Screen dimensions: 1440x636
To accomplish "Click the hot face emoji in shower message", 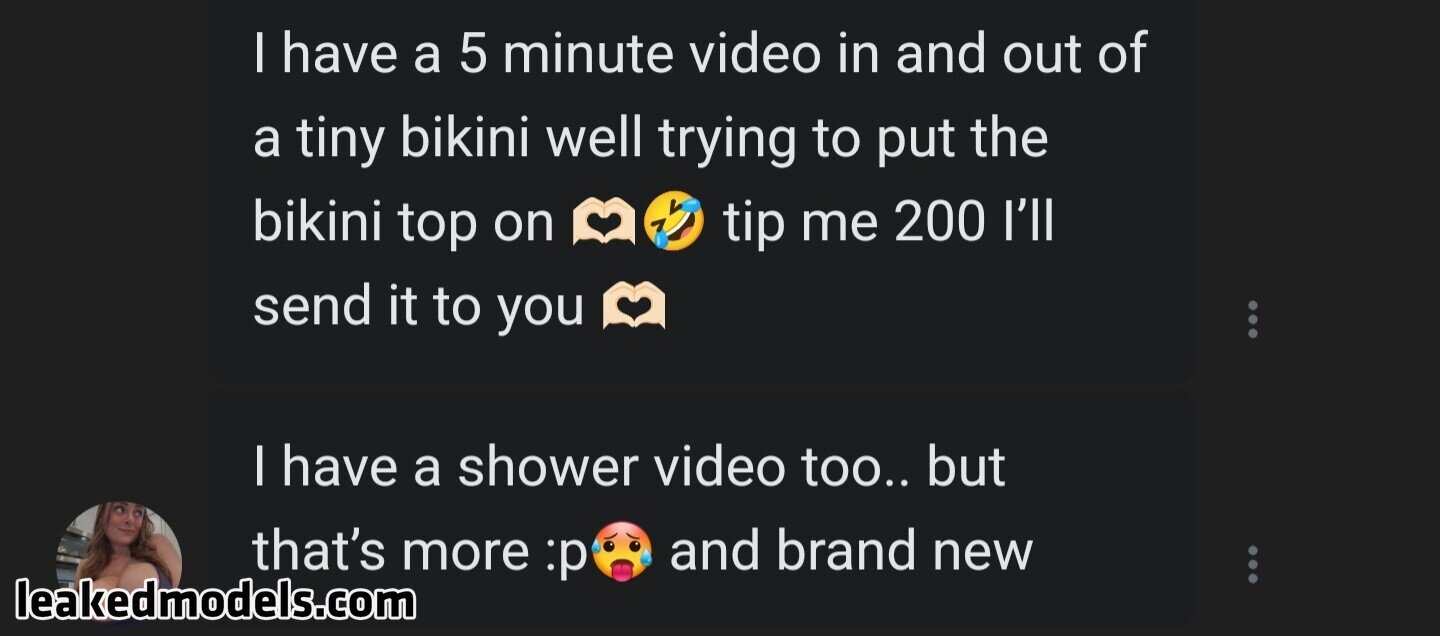I will (x=623, y=553).
